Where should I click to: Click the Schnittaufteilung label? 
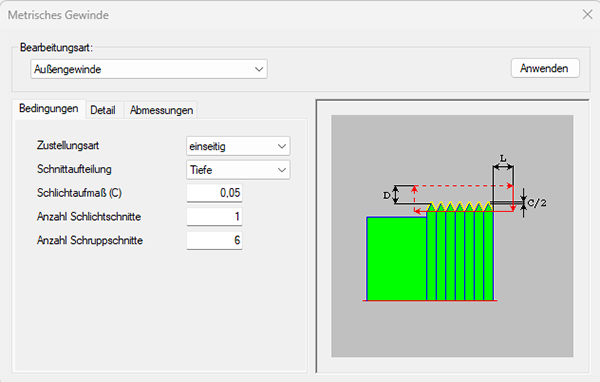74,170
